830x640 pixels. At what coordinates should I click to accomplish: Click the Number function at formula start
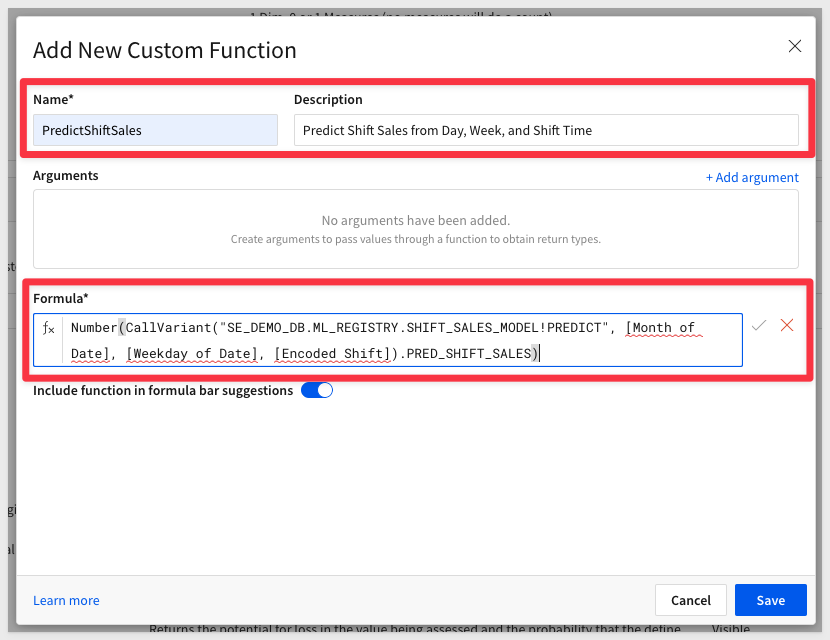tap(93, 327)
